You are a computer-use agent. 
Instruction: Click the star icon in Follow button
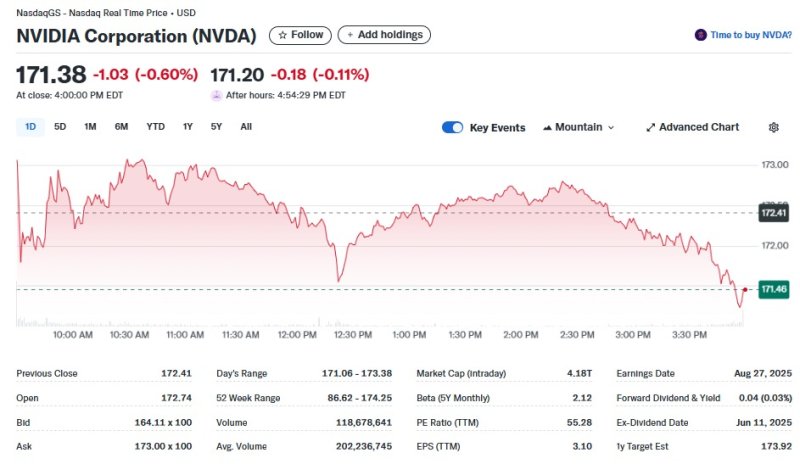tap(283, 35)
